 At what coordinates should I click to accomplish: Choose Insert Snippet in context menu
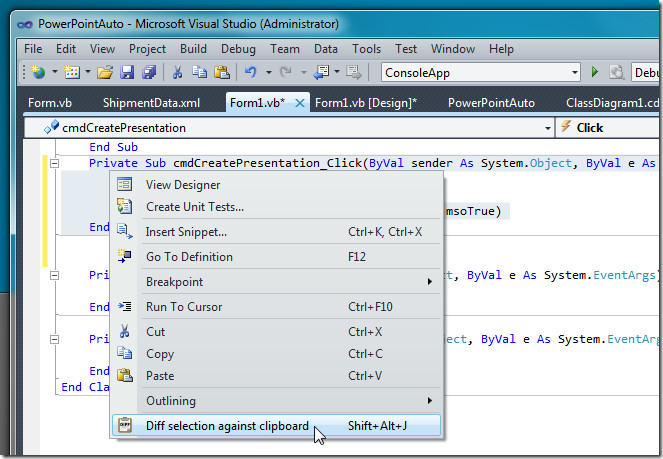(x=277, y=232)
